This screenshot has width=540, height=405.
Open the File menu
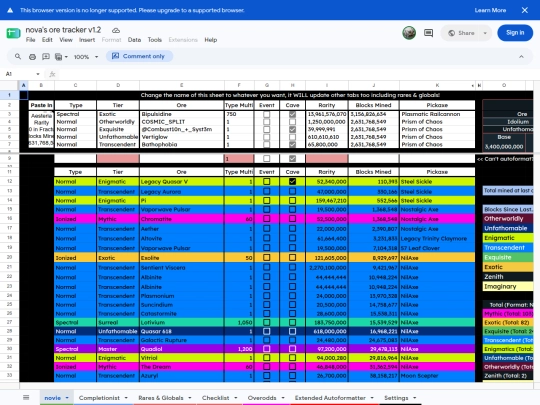(x=31, y=40)
